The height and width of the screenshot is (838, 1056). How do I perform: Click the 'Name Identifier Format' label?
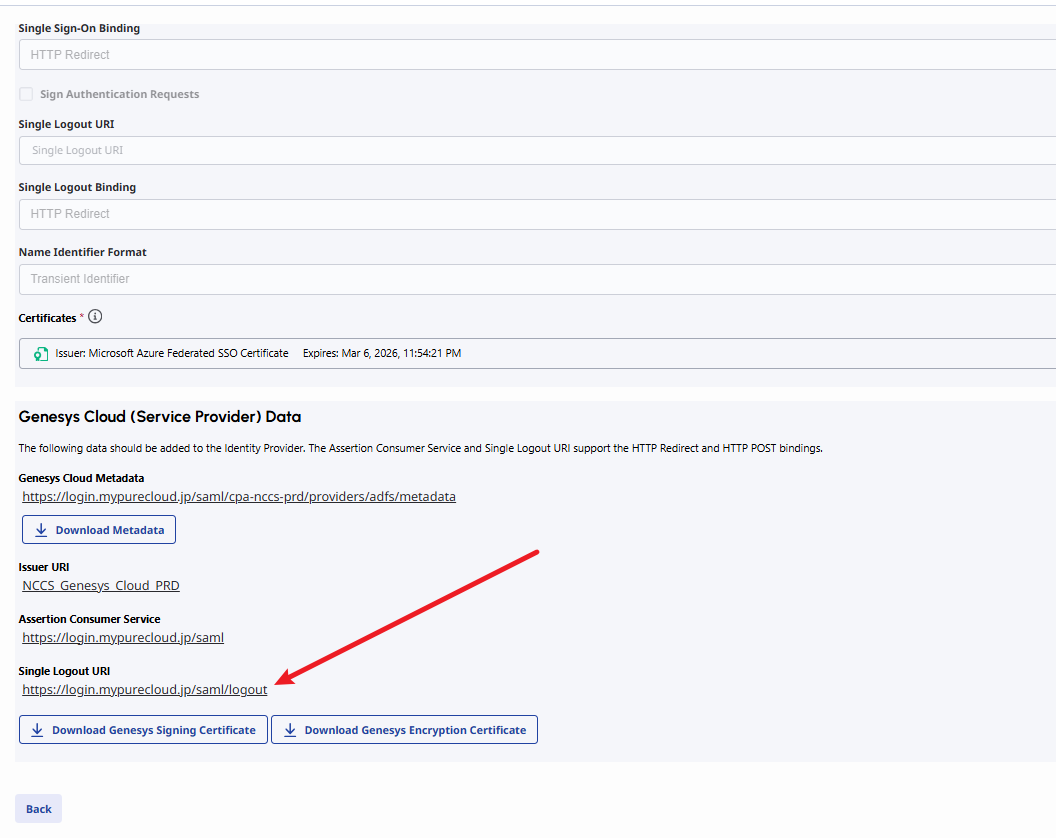83,252
